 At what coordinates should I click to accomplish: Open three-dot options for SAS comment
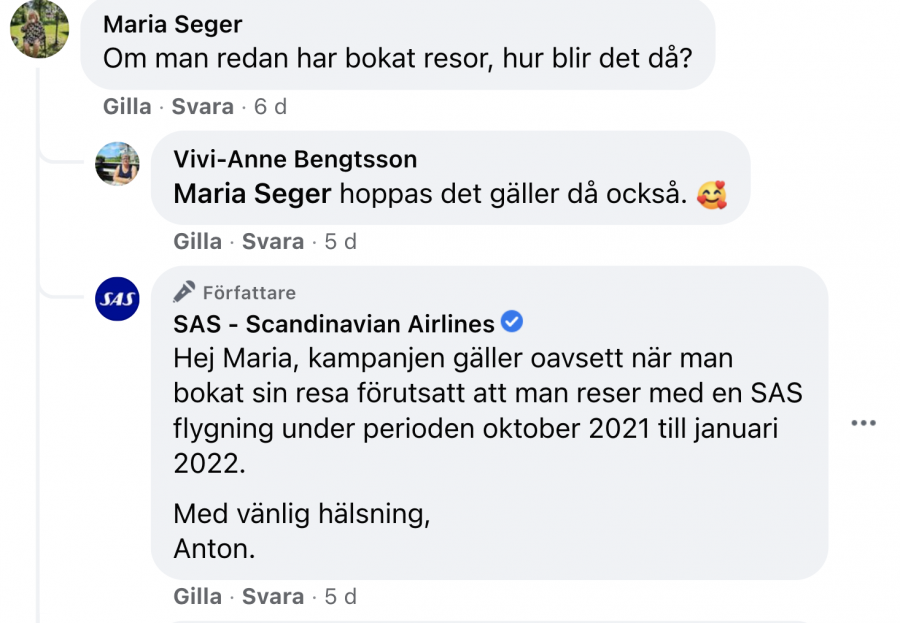point(862,423)
